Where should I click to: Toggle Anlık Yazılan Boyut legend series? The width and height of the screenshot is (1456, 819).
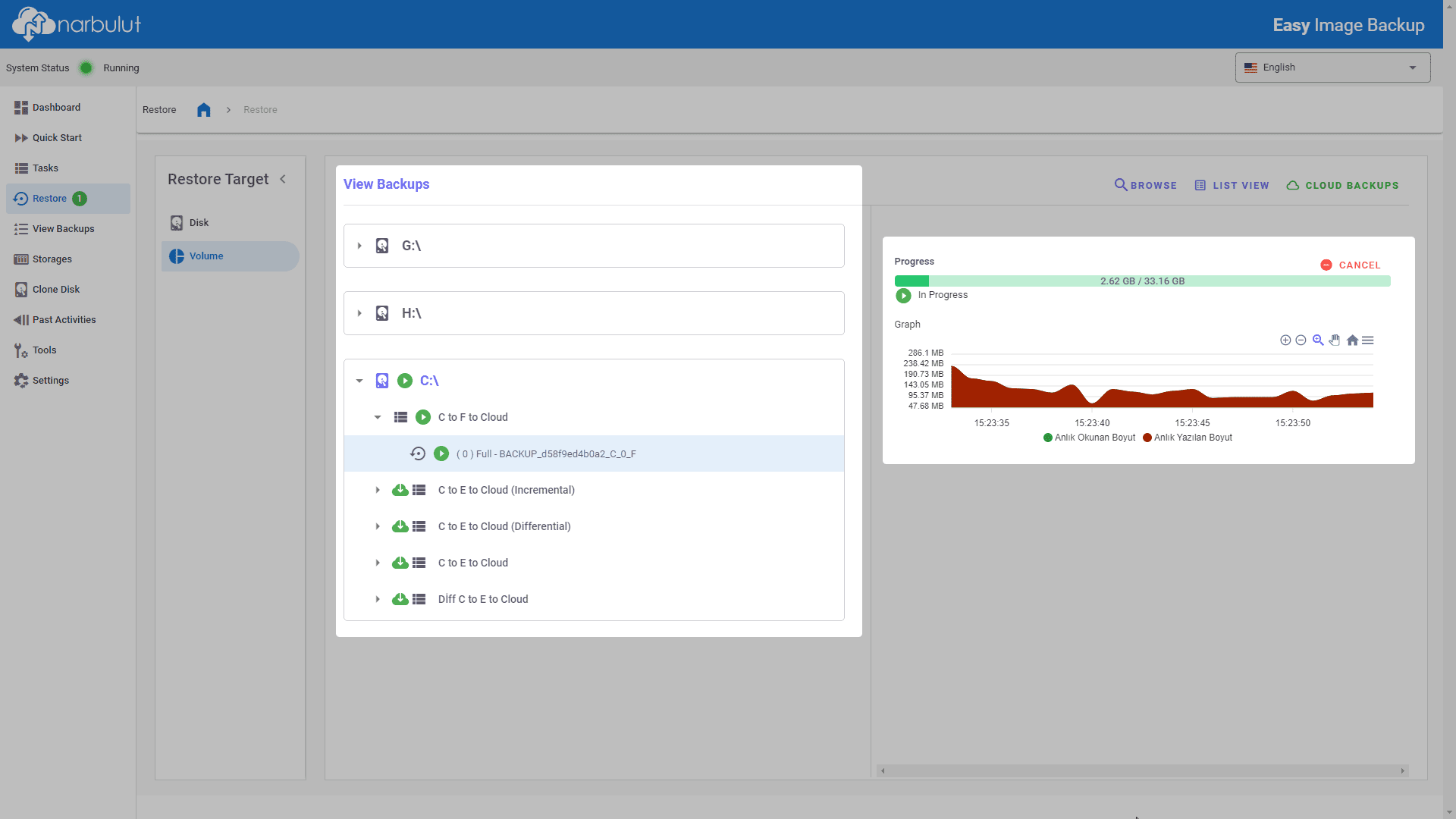[x=1188, y=438]
